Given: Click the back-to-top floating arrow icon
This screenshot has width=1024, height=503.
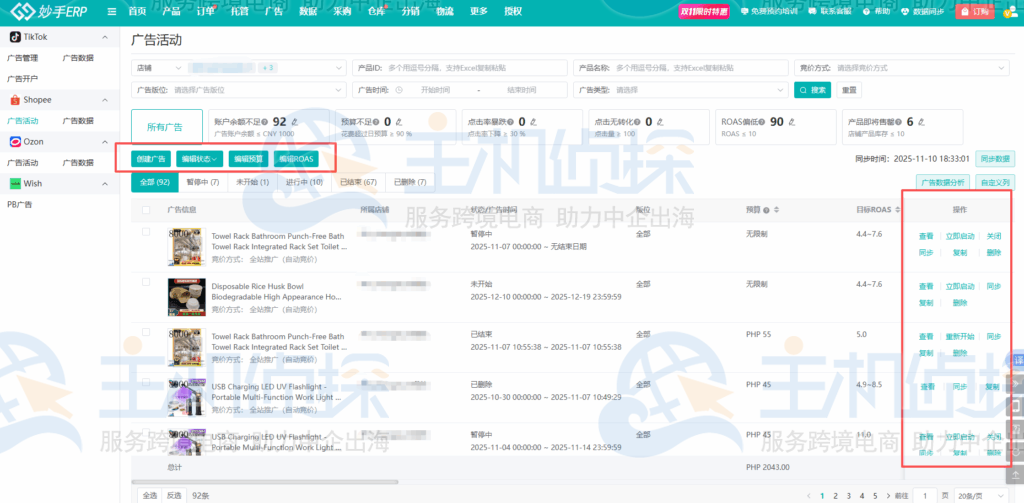Looking at the screenshot, I should tap(1017, 476).
